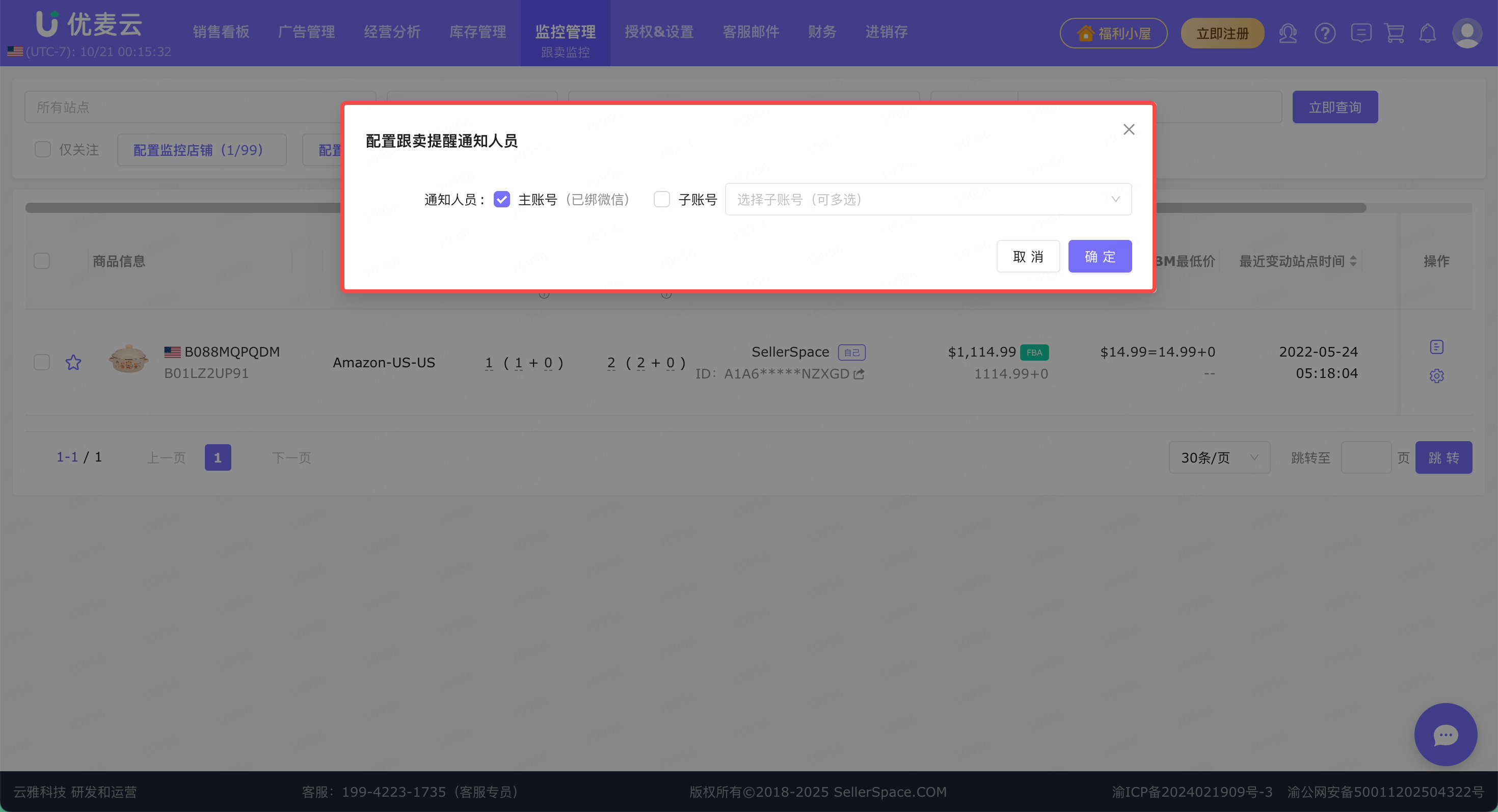Expand the 选择子账号 dropdown
Image resolution: width=1498 pixels, height=812 pixels.
tap(927, 199)
